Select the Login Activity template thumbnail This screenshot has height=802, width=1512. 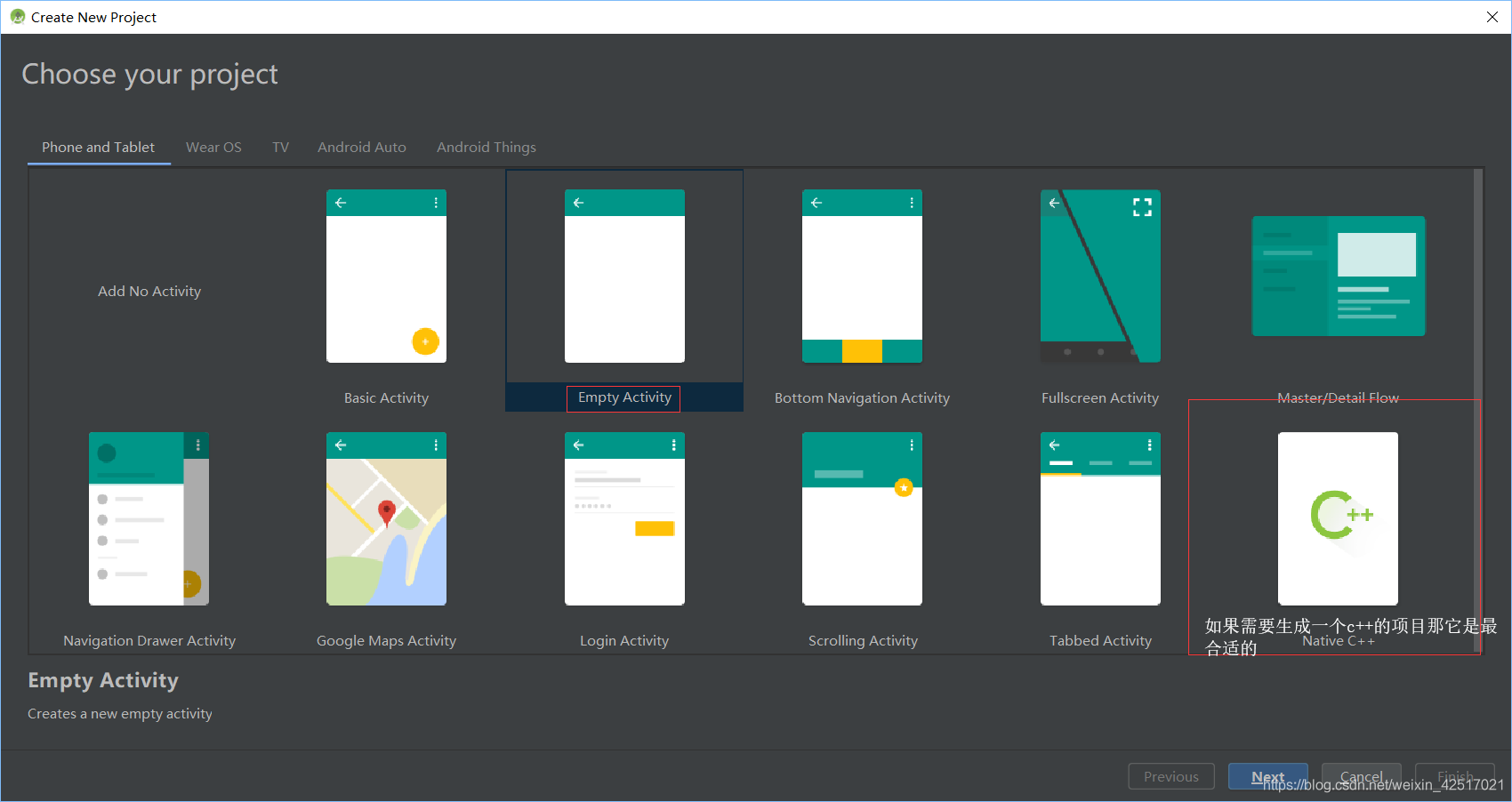[624, 518]
